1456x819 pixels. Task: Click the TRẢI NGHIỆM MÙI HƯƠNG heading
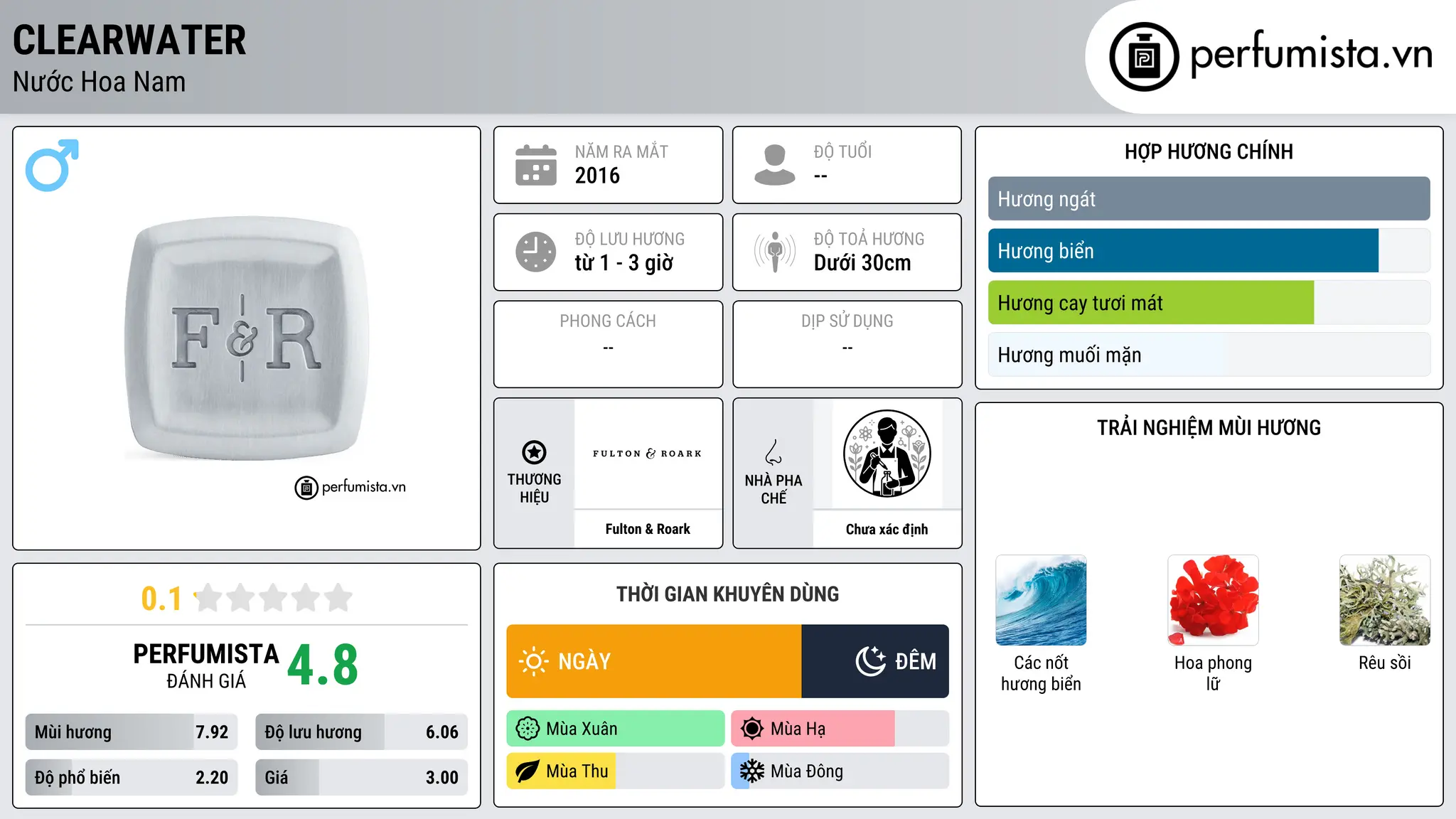tap(1209, 428)
